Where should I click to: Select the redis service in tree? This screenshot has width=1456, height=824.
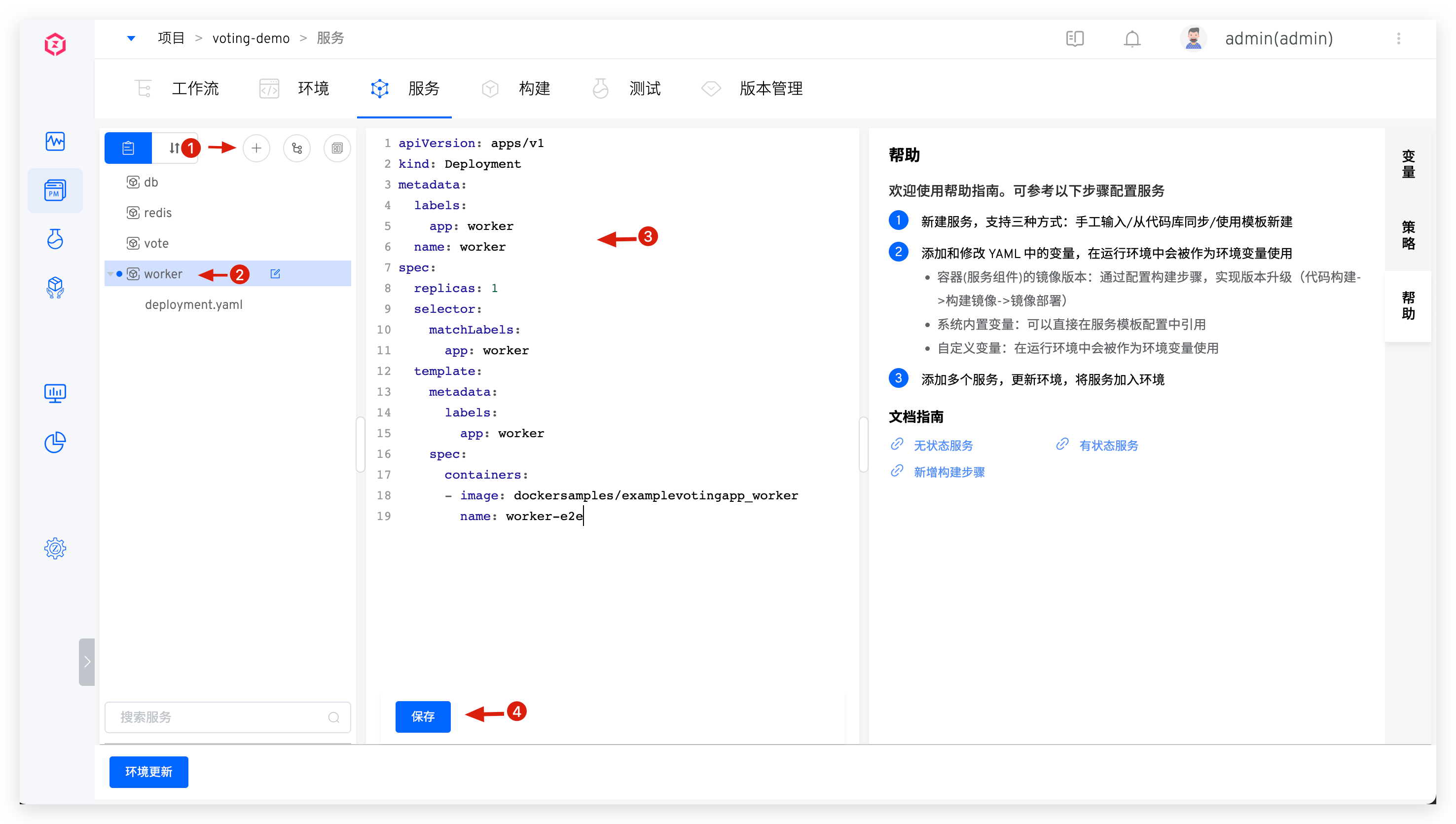(157, 213)
